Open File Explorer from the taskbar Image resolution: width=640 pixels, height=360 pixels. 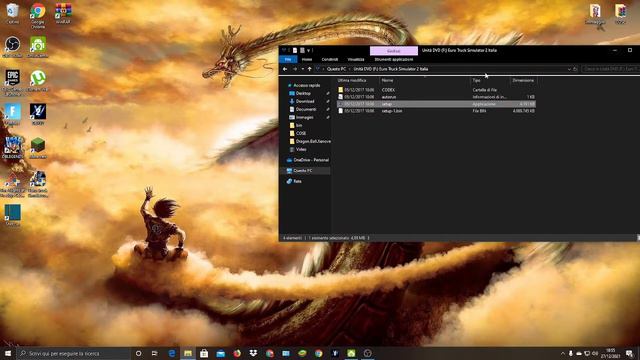coord(188,353)
